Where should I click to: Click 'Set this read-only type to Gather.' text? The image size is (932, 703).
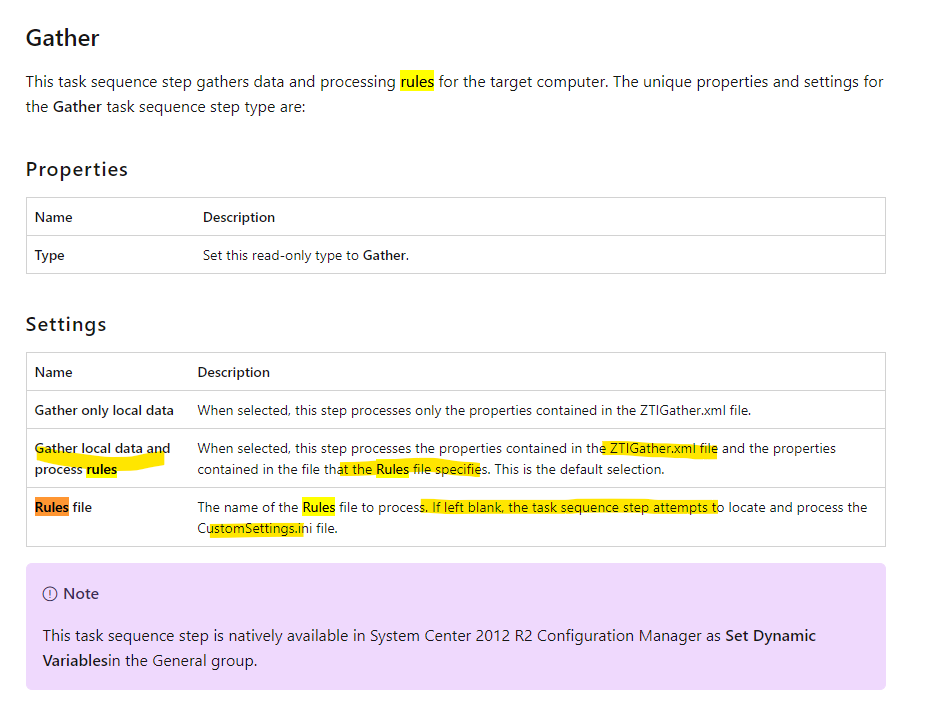click(x=306, y=256)
